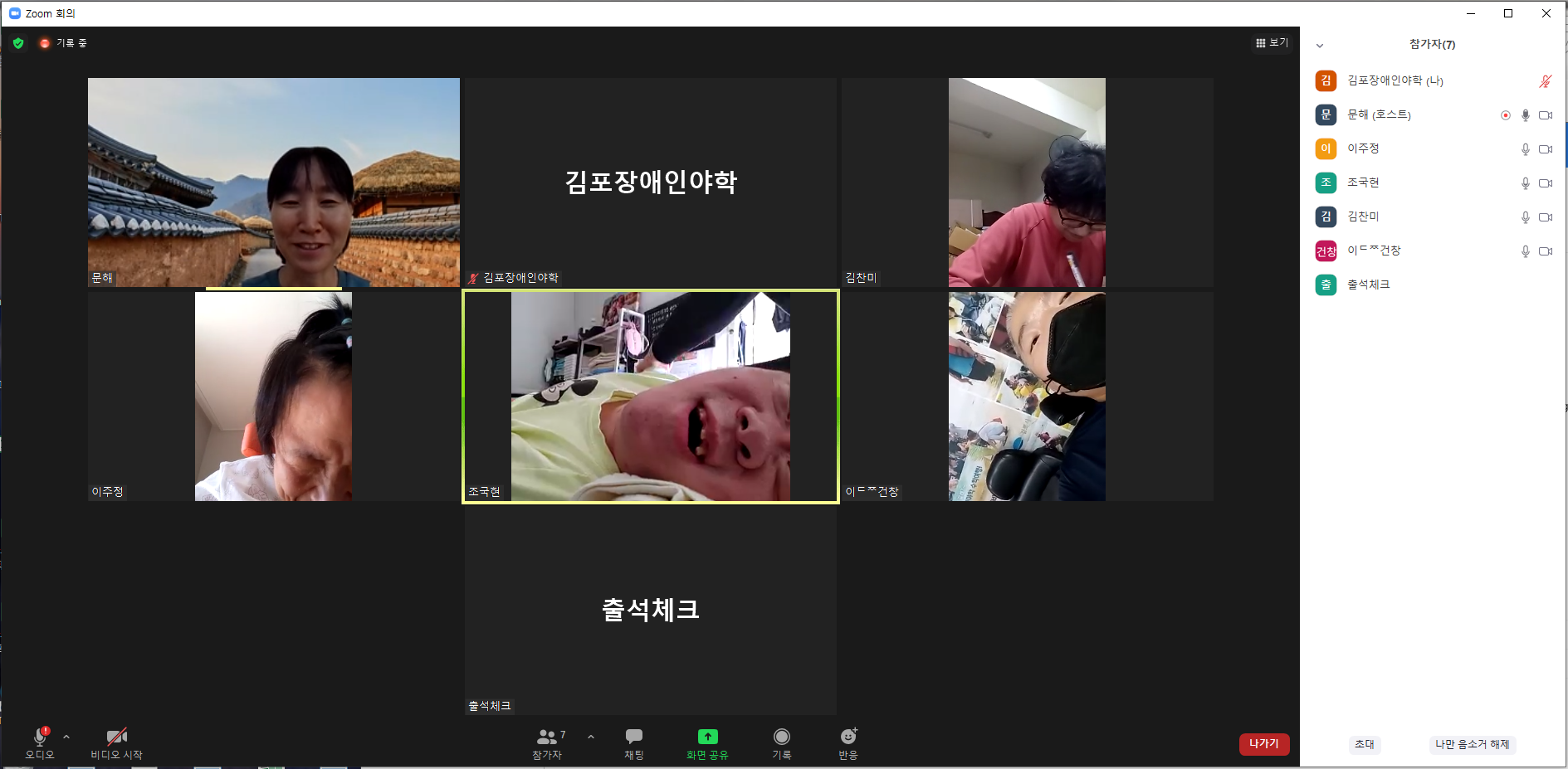Collapse the participants panel chevron
Screen dimensions: 1568x769
[1320, 46]
